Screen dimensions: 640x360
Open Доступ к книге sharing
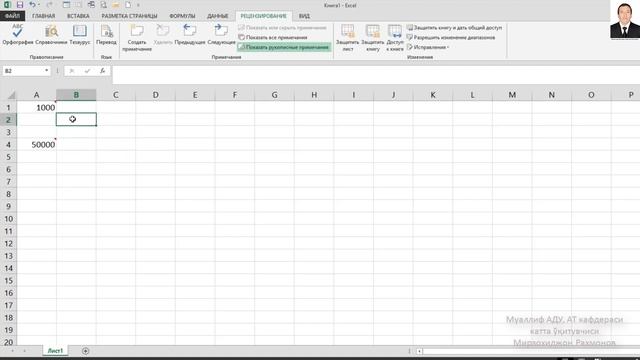coord(395,38)
